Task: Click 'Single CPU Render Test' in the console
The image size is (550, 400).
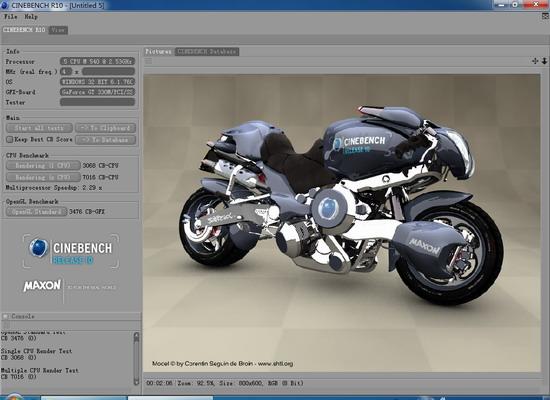Action: point(36,351)
